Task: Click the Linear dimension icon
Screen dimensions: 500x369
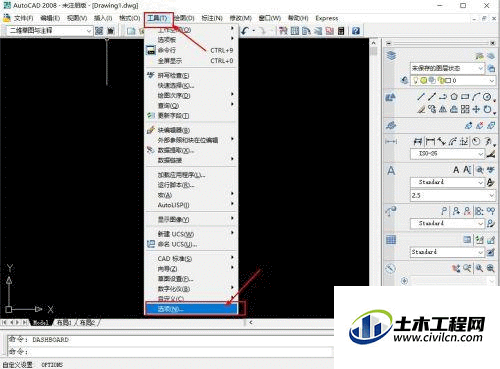Action: pos(430,141)
